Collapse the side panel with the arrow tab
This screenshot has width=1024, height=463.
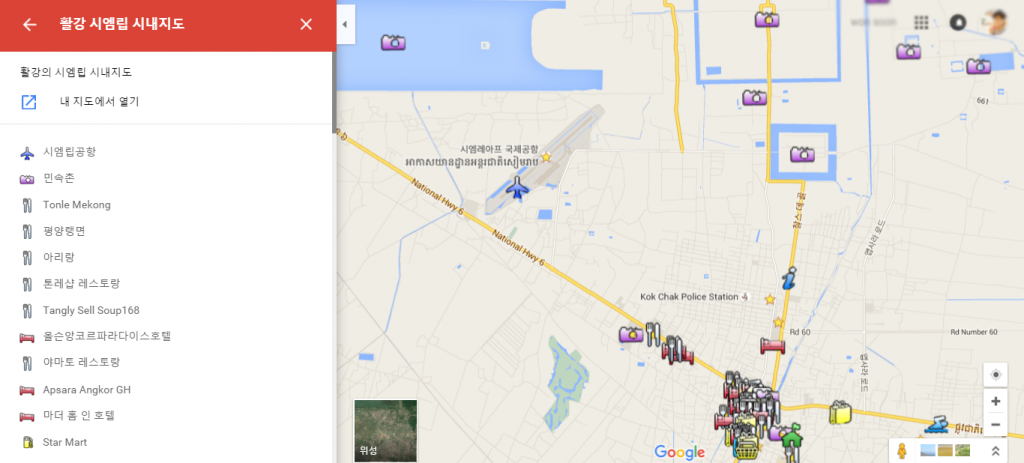pyautogui.click(x=344, y=25)
